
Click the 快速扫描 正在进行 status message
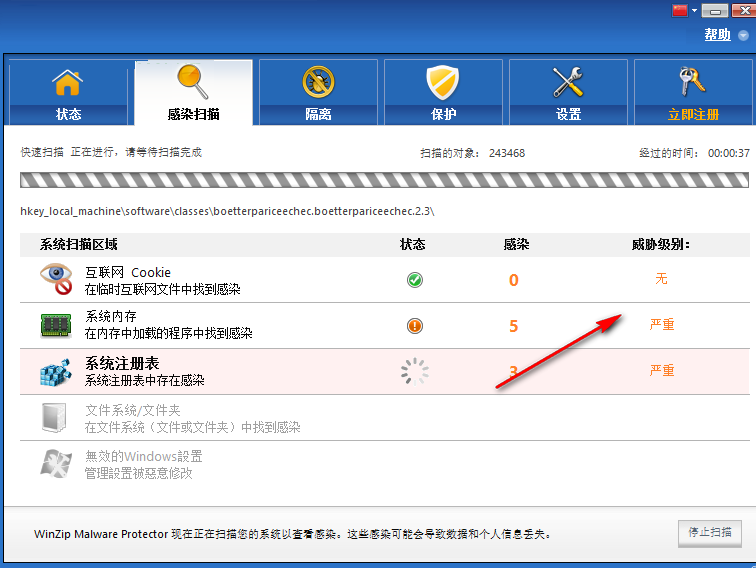111,152
